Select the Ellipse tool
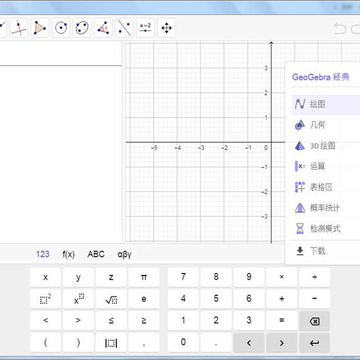Viewport: 360px width, 360px height. (82, 28)
